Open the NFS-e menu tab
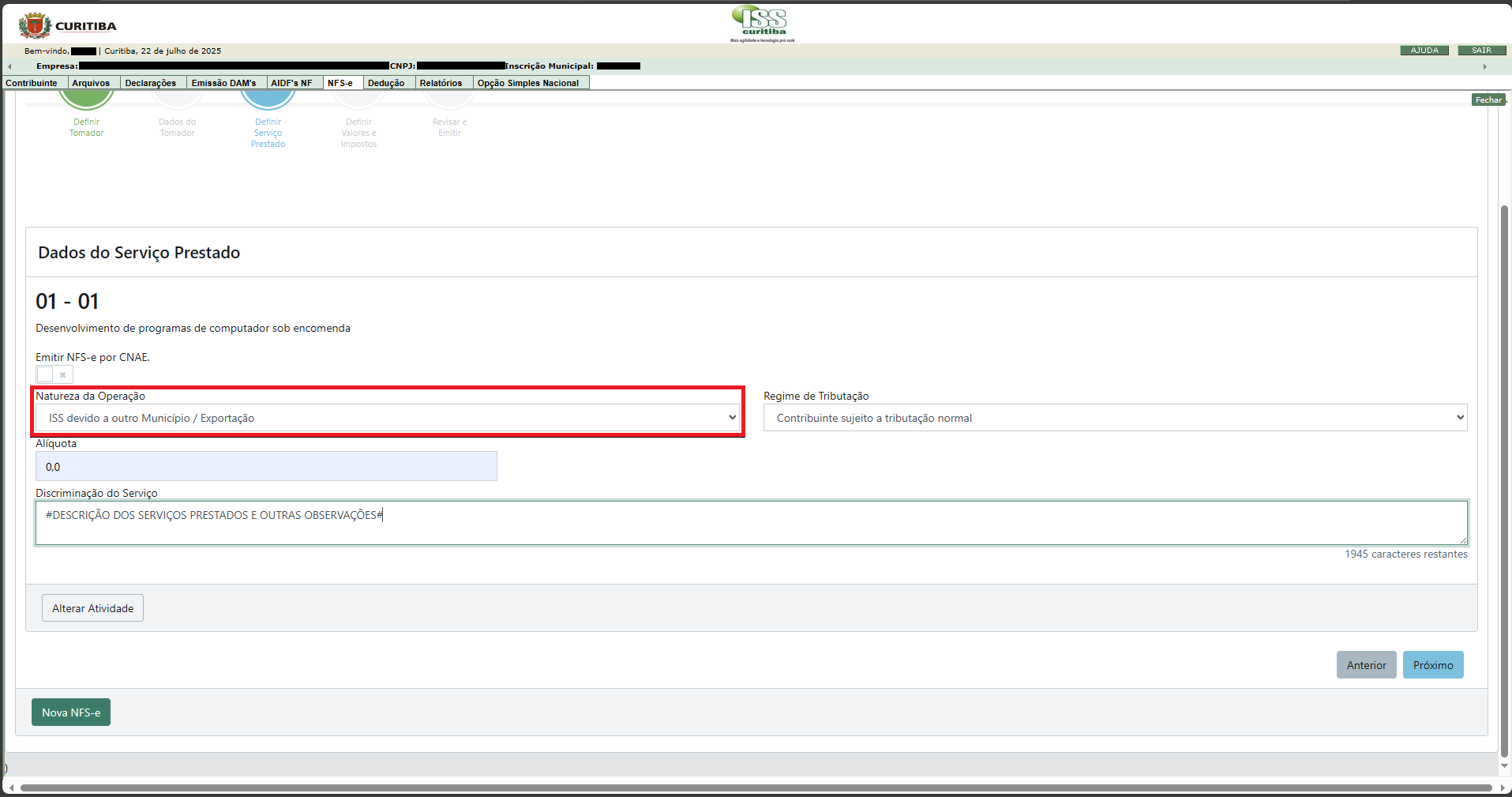The width and height of the screenshot is (1512, 797). tap(340, 83)
